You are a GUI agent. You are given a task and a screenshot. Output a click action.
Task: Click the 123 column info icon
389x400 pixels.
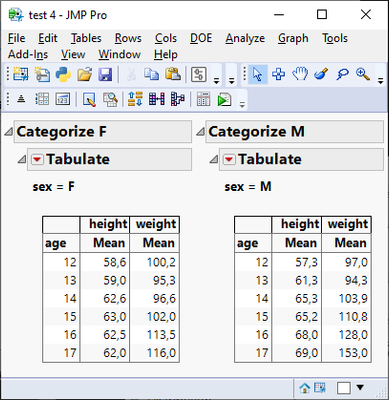click(63, 99)
